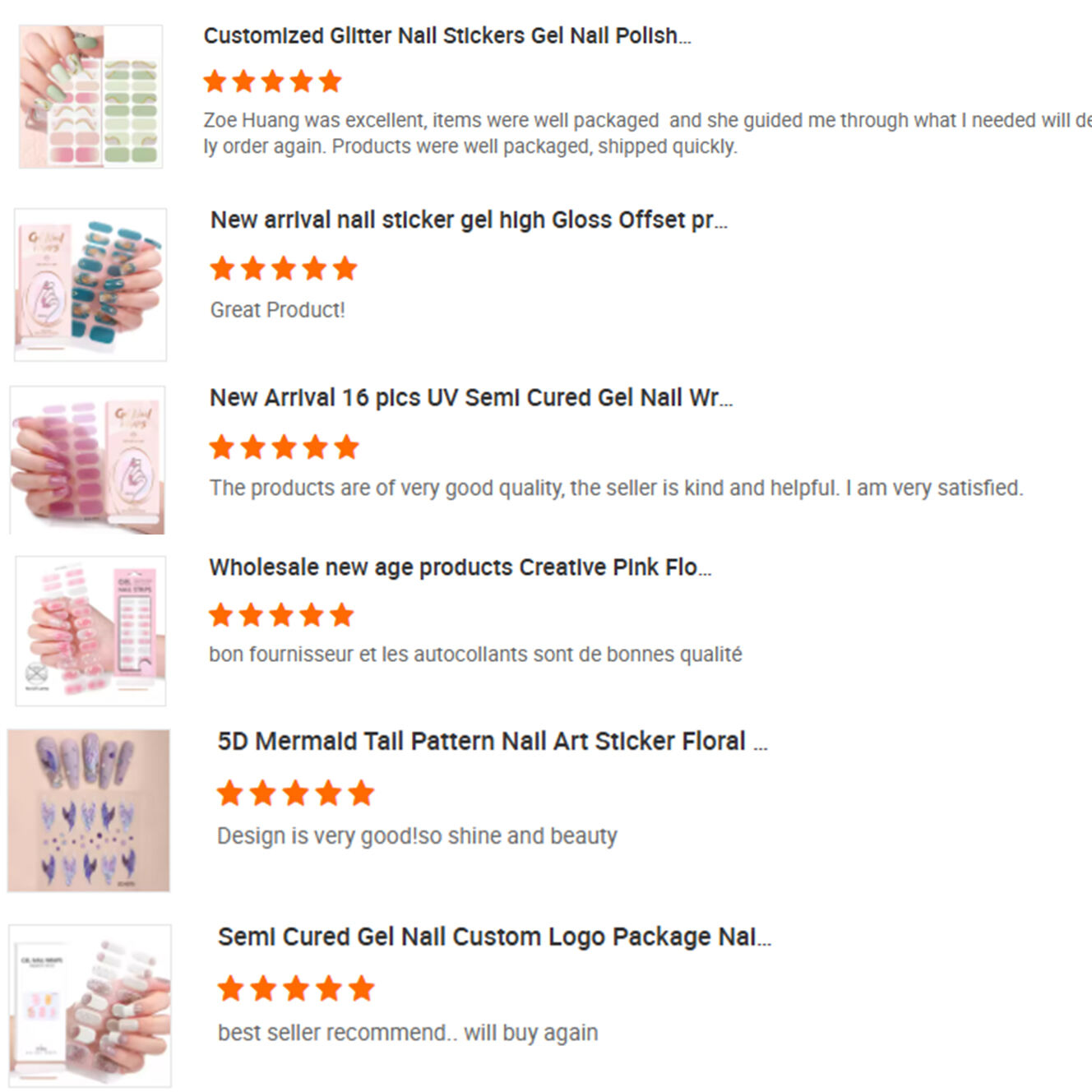The width and height of the screenshot is (1092, 1092).
Task: Go to "Semi Cured Gel Nail Custom Logo Package"
Action: [494, 937]
